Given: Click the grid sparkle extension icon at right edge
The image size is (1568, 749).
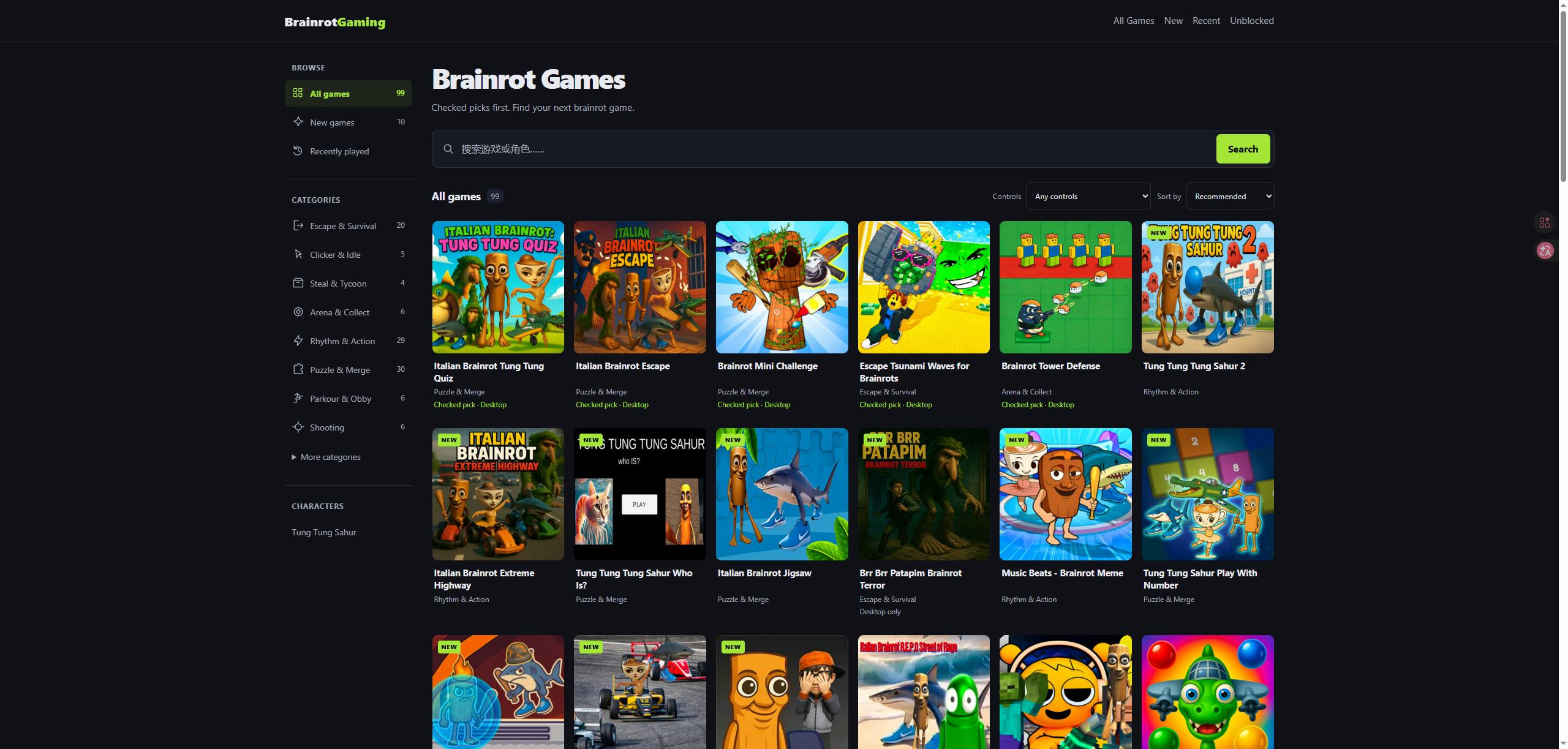Looking at the screenshot, I should click(1545, 222).
